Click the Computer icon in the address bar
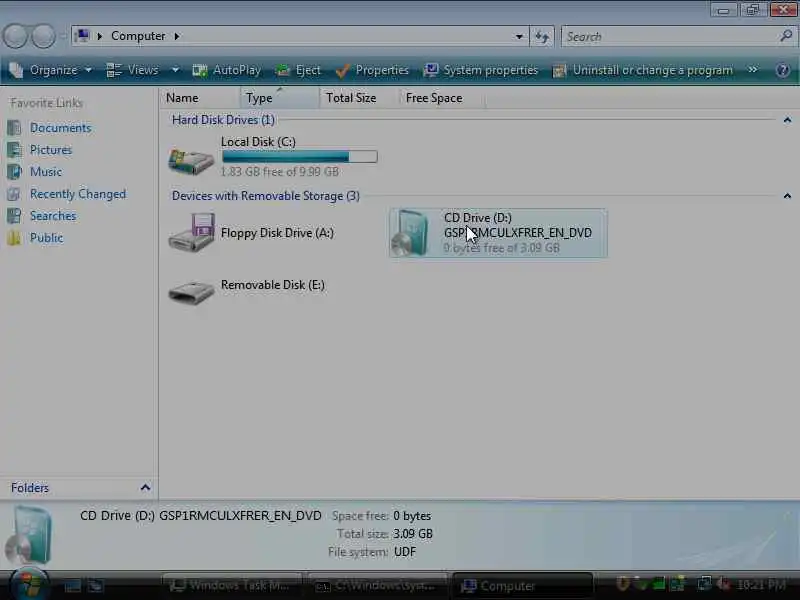Image resolution: width=800 pixels, height=600 pixels. tap(82, 36)
